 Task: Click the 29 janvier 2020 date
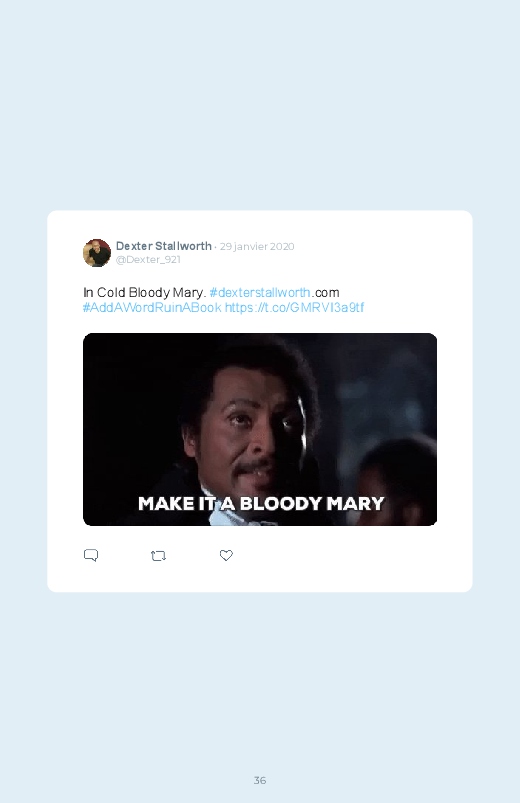pos(257,246)
